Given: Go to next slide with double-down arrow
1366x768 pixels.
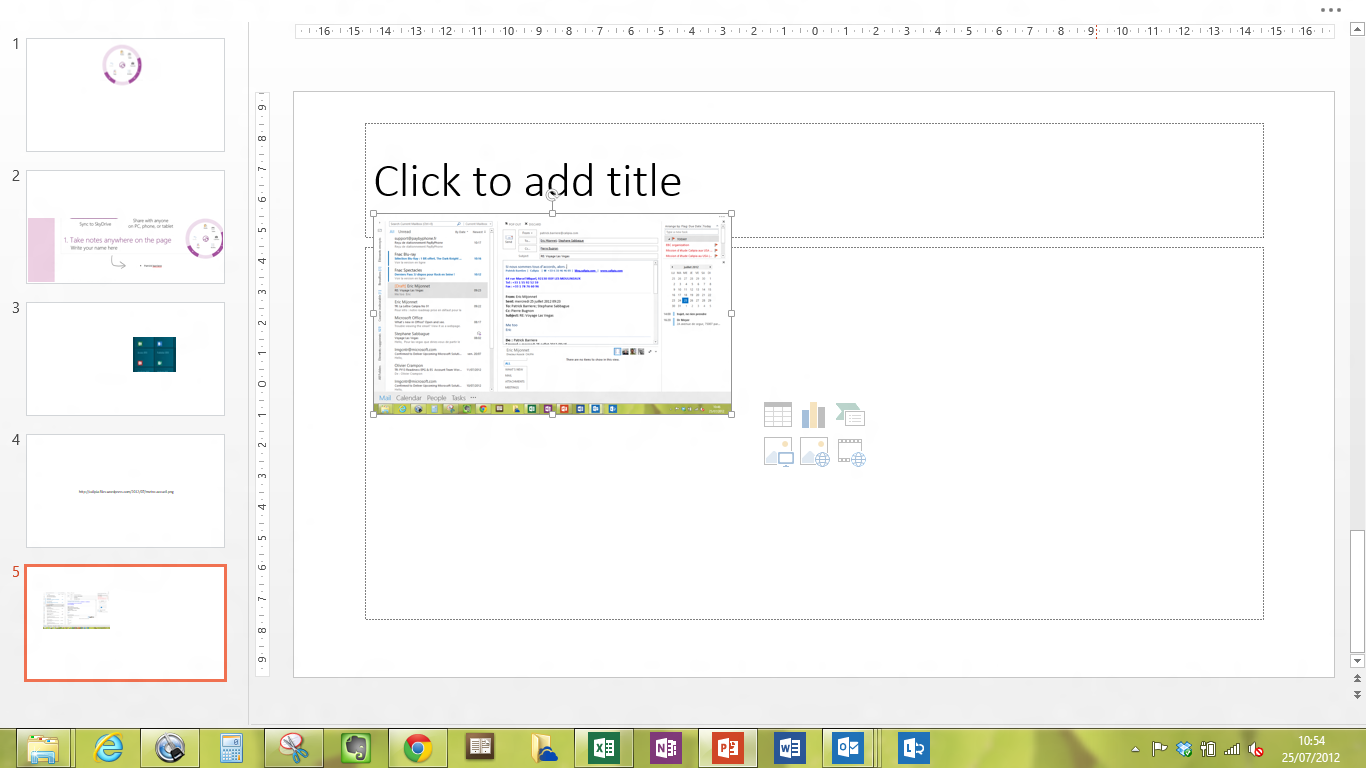Looking at the screenshot, I should tap(1357, 694).
